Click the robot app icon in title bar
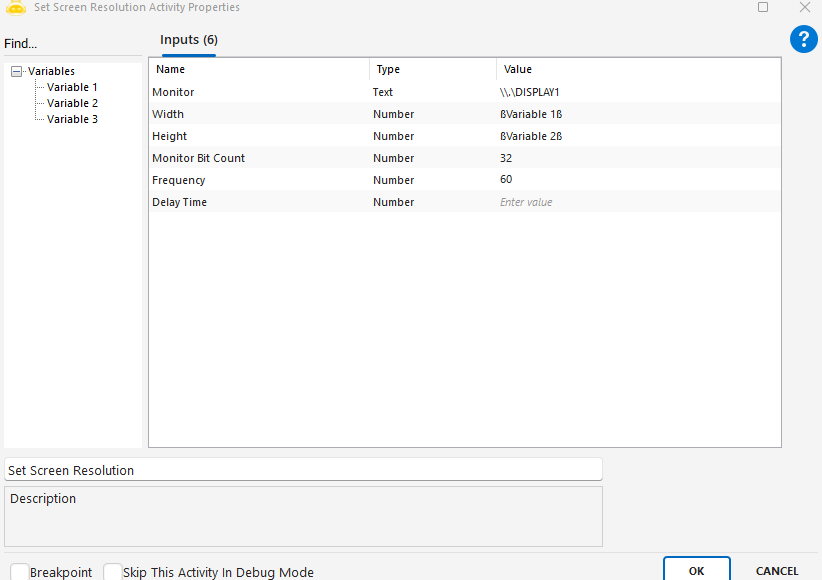Image resolution: width=822 pixels, height=580 pixels. tap(16, 7)
